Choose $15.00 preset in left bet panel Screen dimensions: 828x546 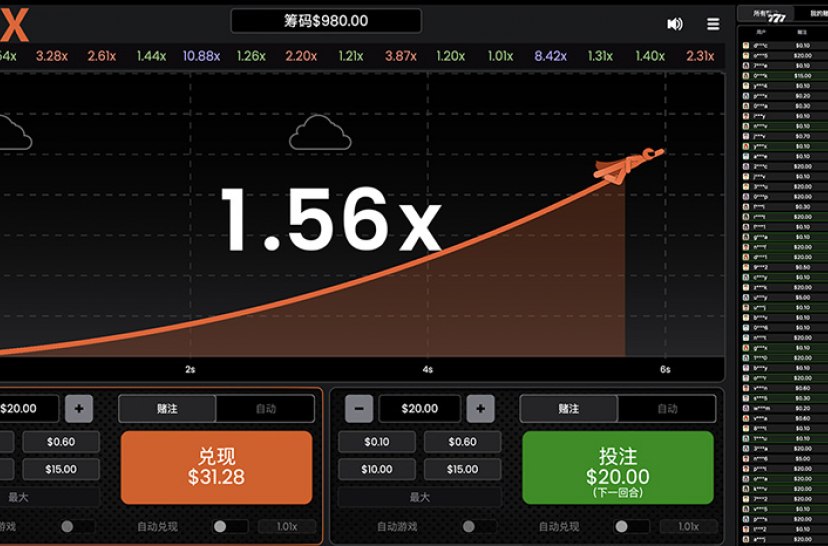[61, 469]
